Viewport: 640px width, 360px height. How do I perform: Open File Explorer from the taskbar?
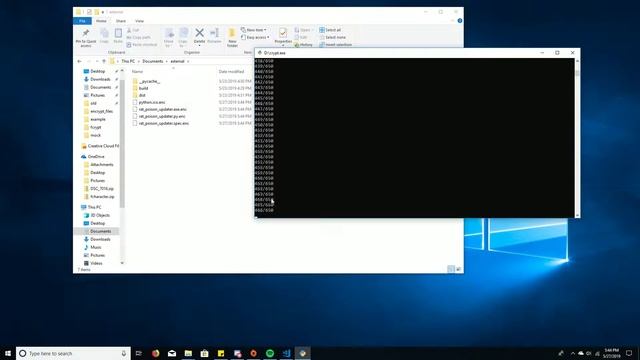pyautogui.click(x=188, y=353)
